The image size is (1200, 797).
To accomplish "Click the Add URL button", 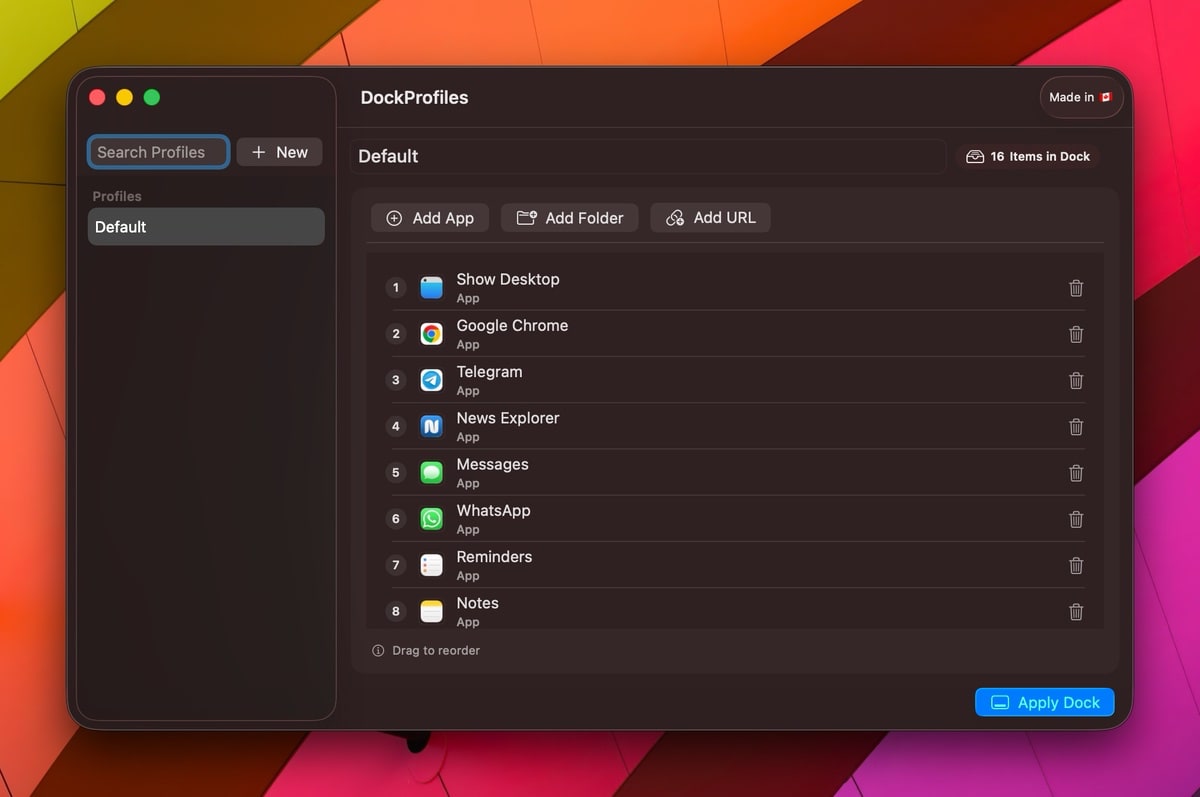I will point(710,218).
